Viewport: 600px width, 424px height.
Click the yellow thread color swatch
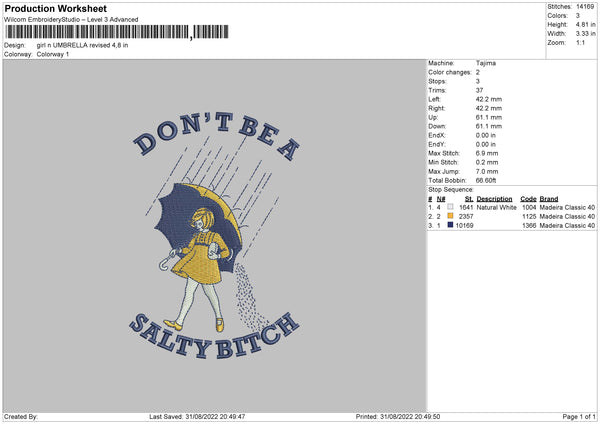(x=450, y=216)
